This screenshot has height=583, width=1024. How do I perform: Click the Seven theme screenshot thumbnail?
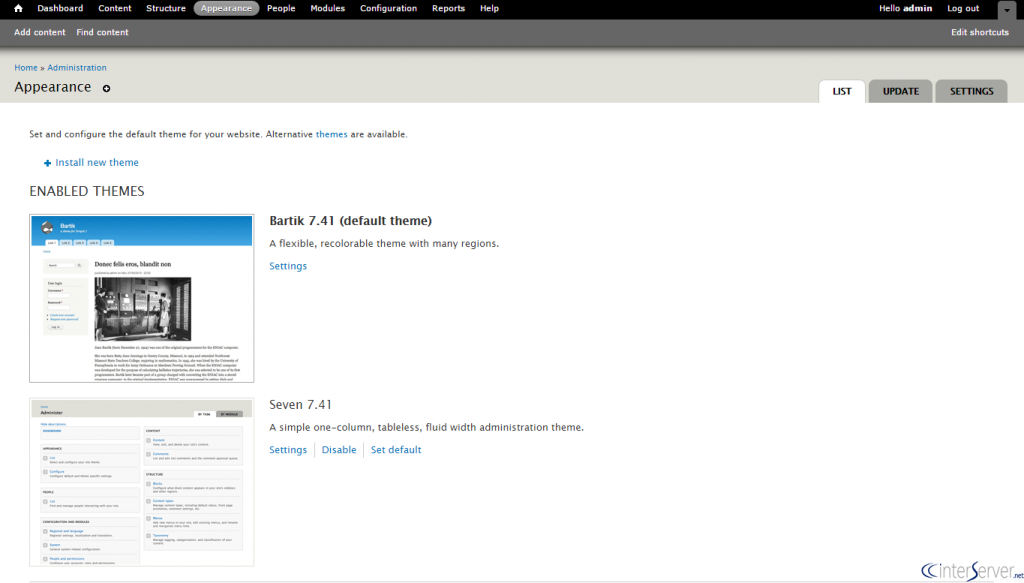142,482
